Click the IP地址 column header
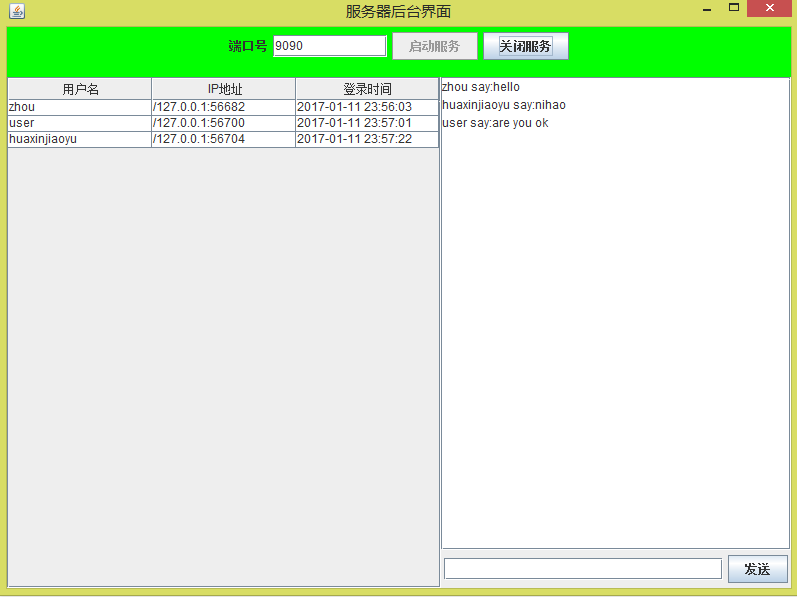 click(x=224, y=89)
